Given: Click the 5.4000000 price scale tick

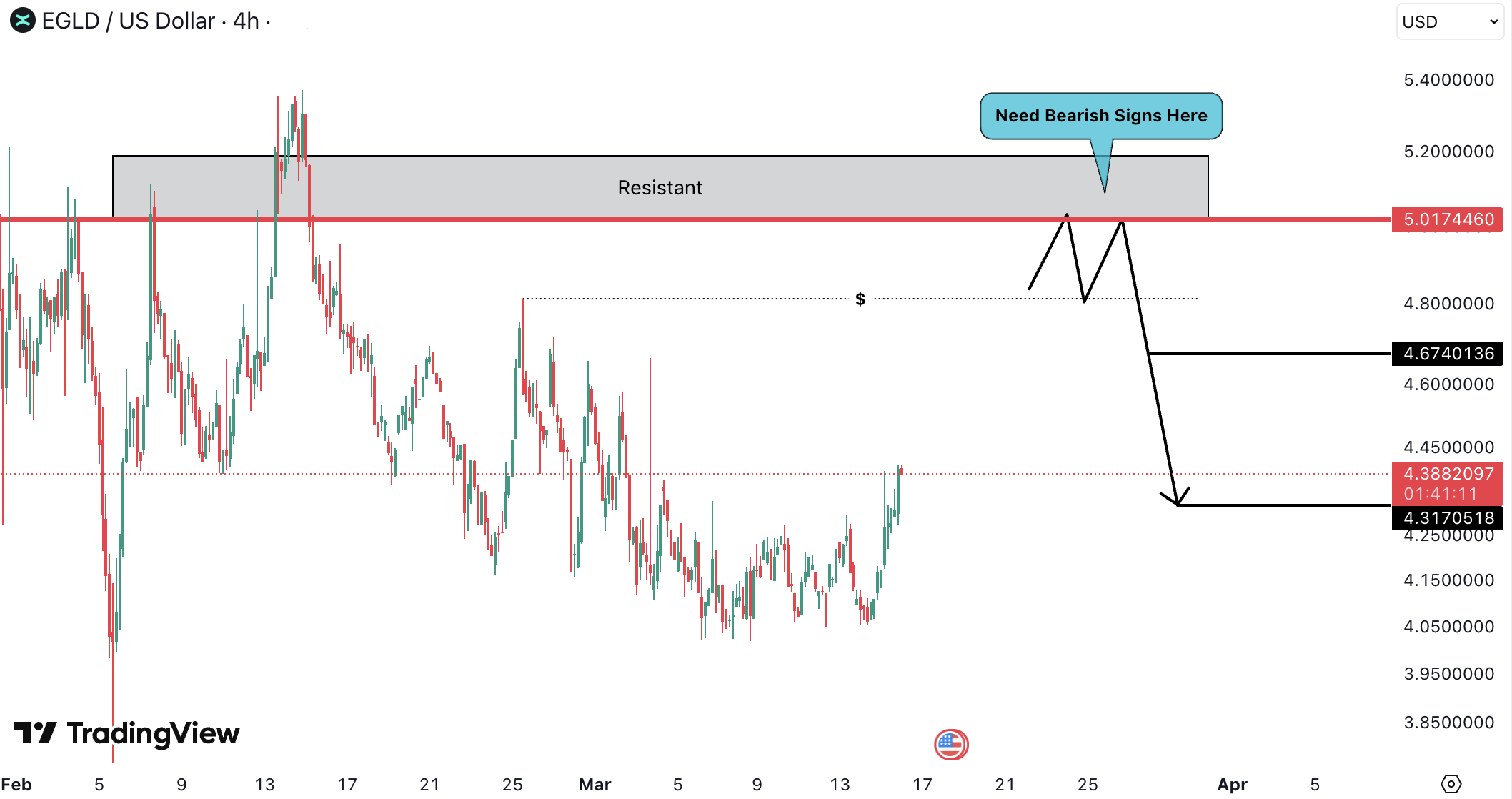Looking at the screenshot, I should 1448,80.
